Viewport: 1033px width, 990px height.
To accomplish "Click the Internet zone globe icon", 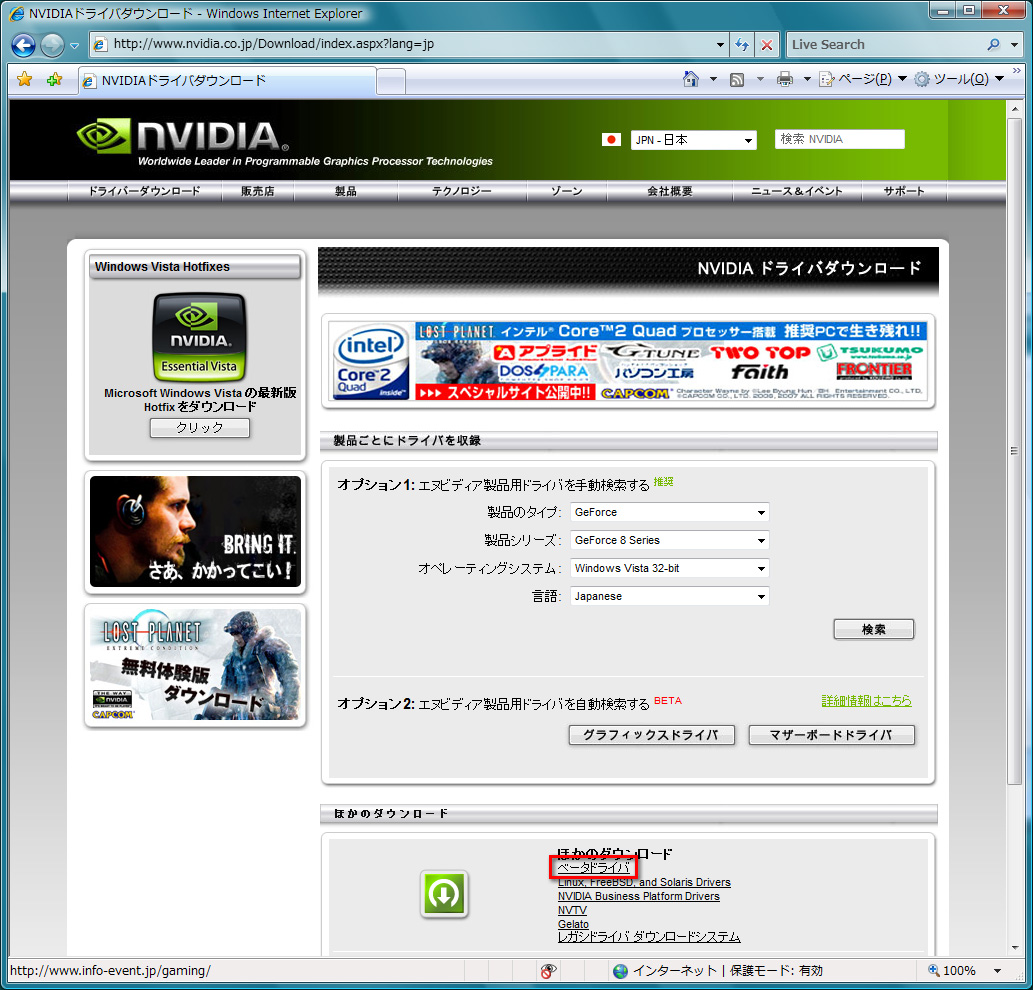I will pos(620,971).
